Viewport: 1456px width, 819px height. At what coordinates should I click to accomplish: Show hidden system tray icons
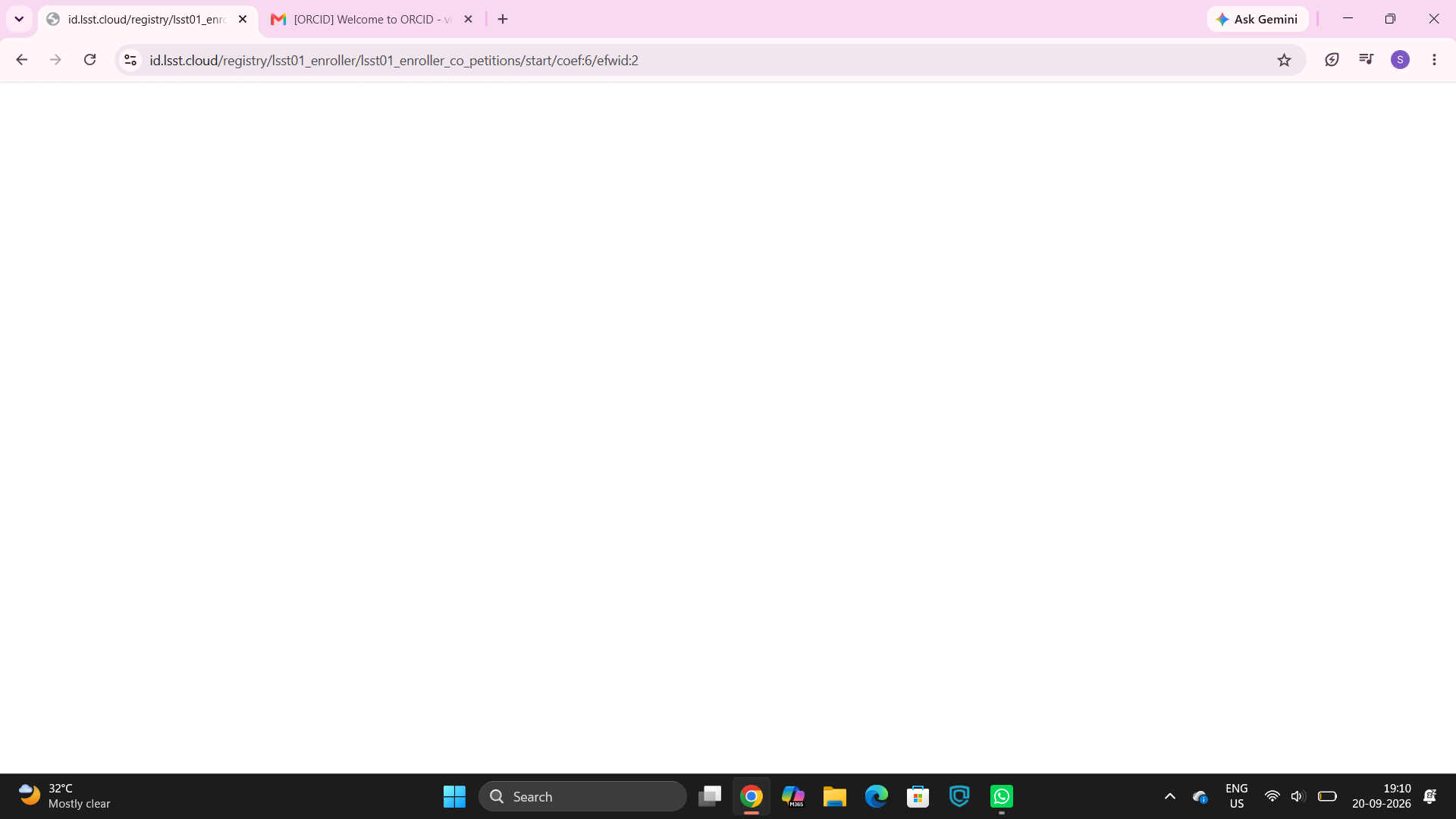[x=1169, y=796]
